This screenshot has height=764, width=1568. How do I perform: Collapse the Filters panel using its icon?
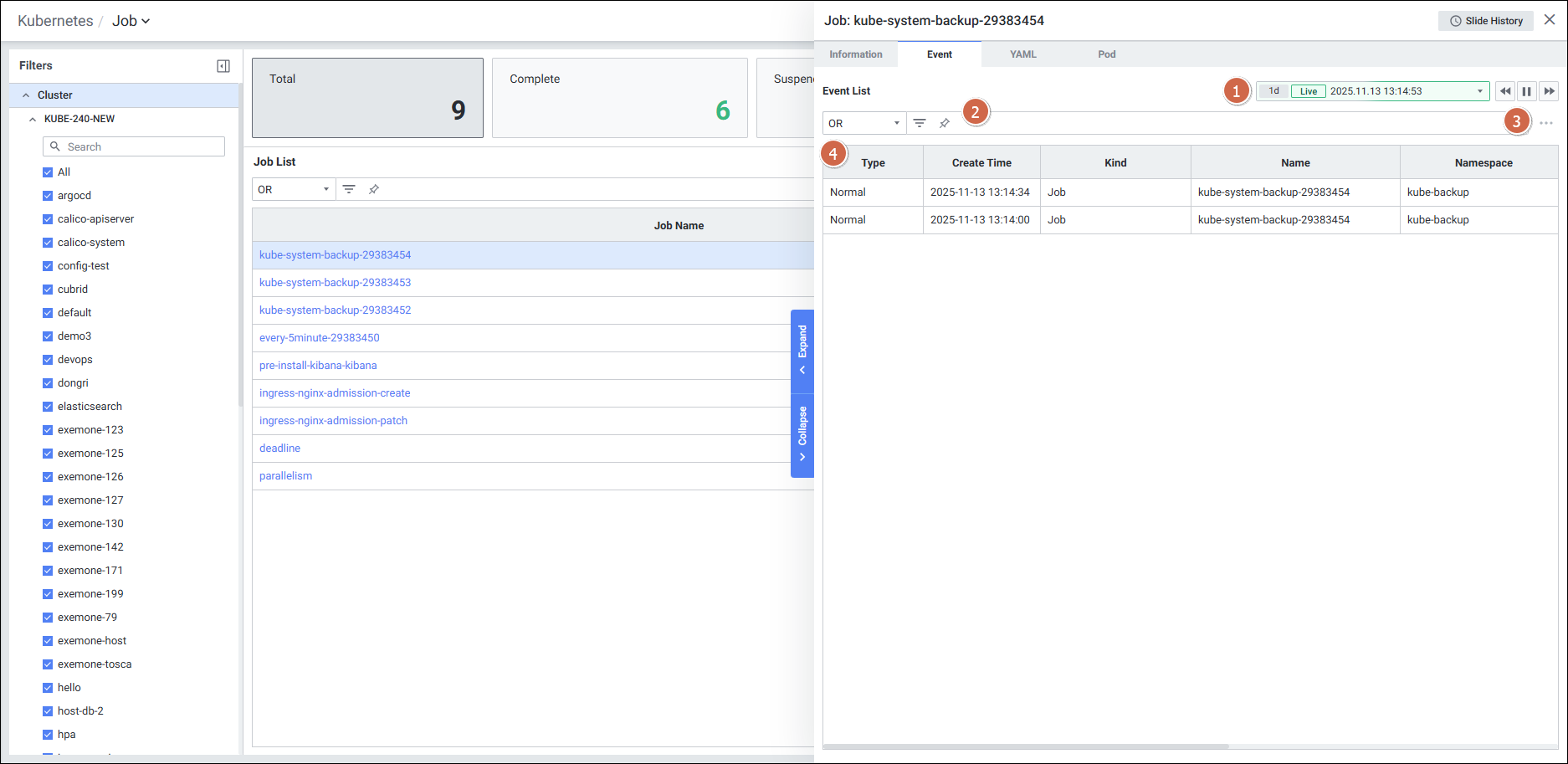(223, 66)
